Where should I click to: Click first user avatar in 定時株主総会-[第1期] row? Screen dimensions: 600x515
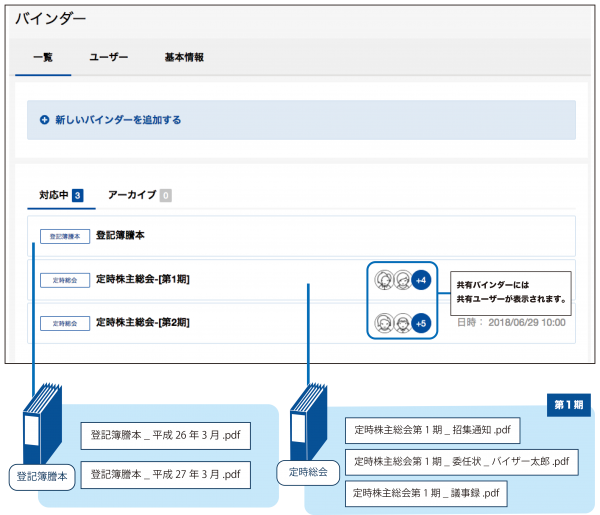[x=383, y=280]
